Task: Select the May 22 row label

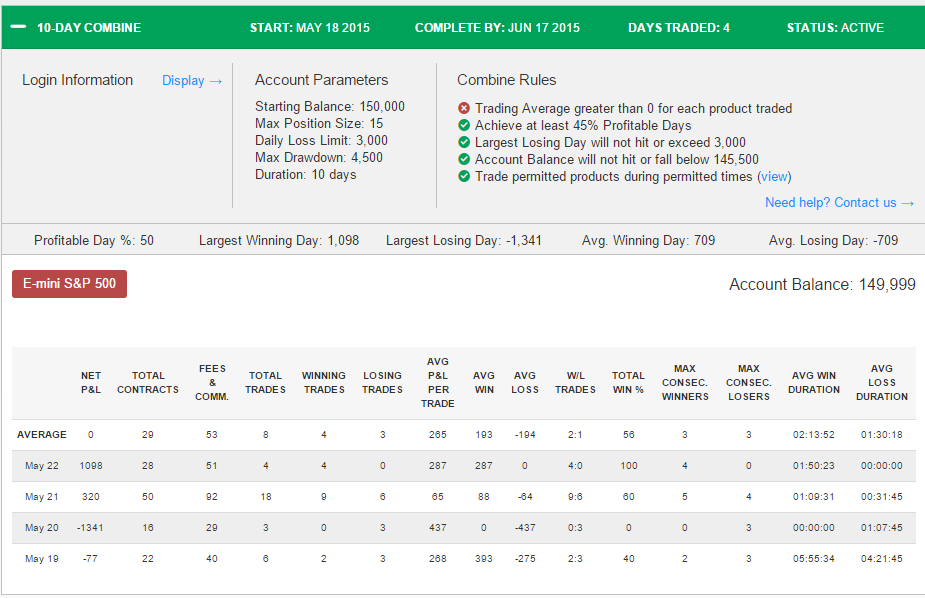Action: (42, 466)
